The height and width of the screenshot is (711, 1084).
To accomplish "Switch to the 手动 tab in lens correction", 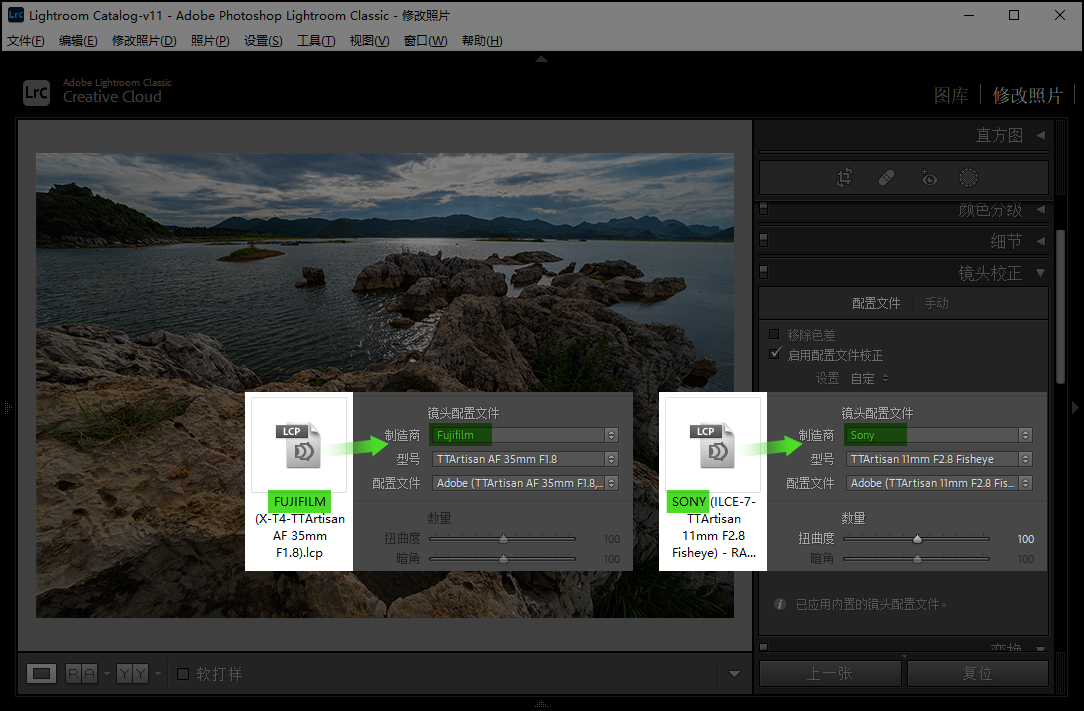I will [x=936, y=303].
